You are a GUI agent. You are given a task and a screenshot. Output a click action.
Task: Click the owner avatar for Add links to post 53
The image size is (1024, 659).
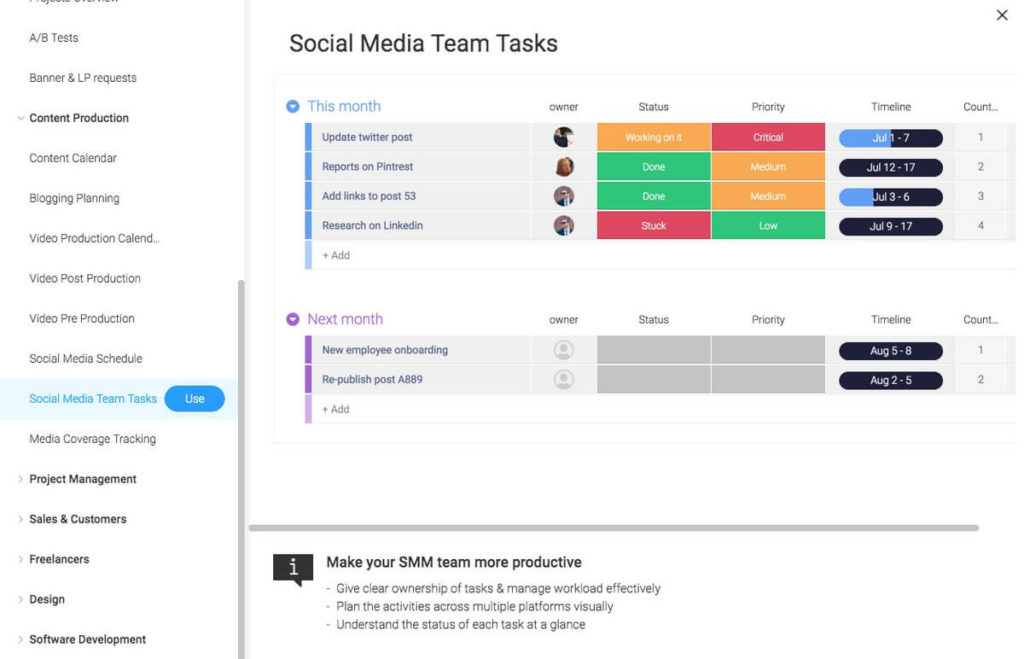[x=563, y=196]
